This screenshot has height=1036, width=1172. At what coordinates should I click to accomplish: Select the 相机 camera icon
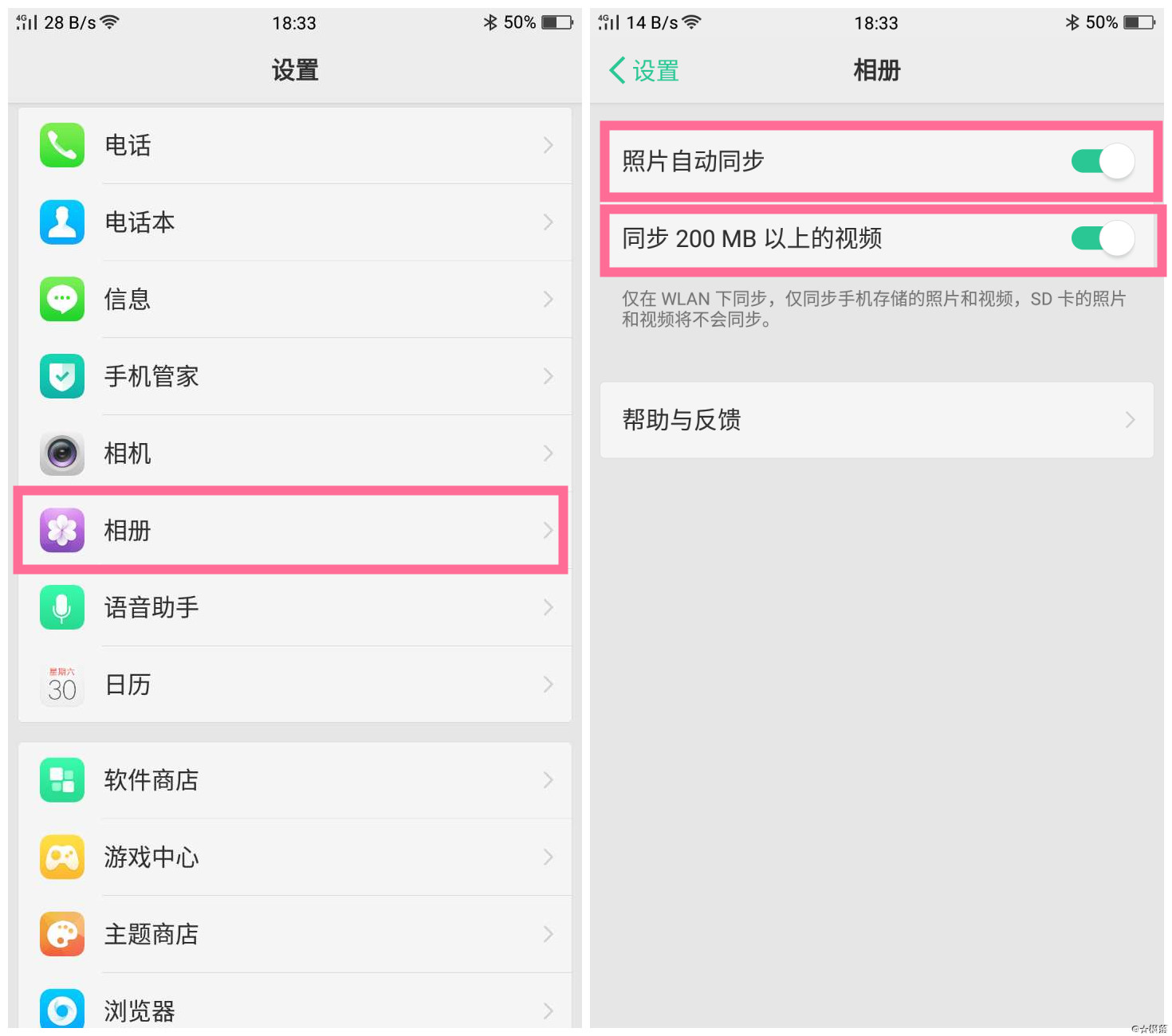tap(61, 453)
